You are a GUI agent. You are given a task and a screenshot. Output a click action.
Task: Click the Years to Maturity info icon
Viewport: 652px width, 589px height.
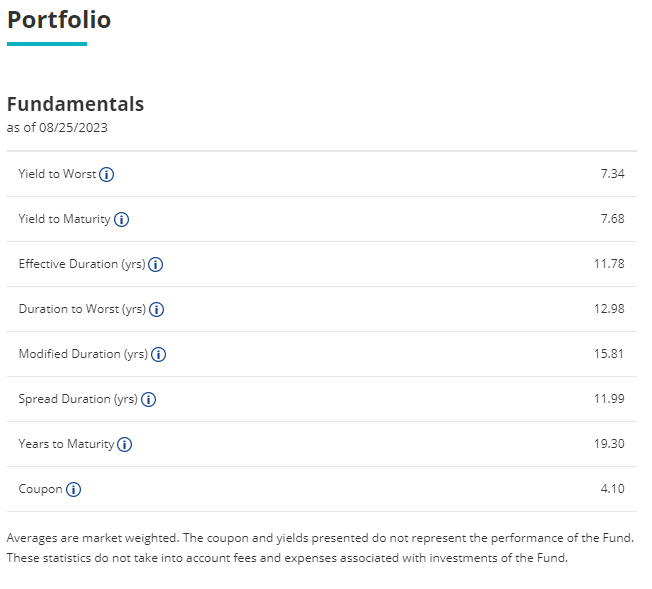point(124,444)
